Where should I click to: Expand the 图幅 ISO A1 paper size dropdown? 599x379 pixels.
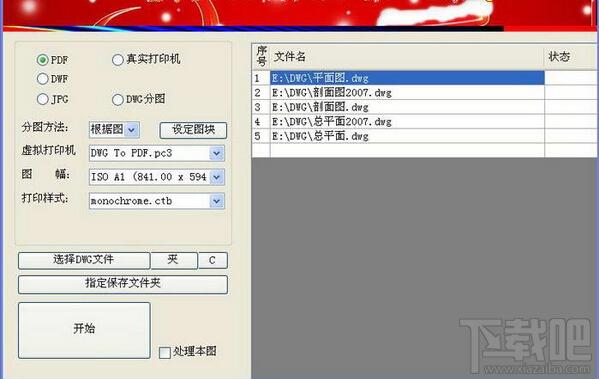click(217, 177)
